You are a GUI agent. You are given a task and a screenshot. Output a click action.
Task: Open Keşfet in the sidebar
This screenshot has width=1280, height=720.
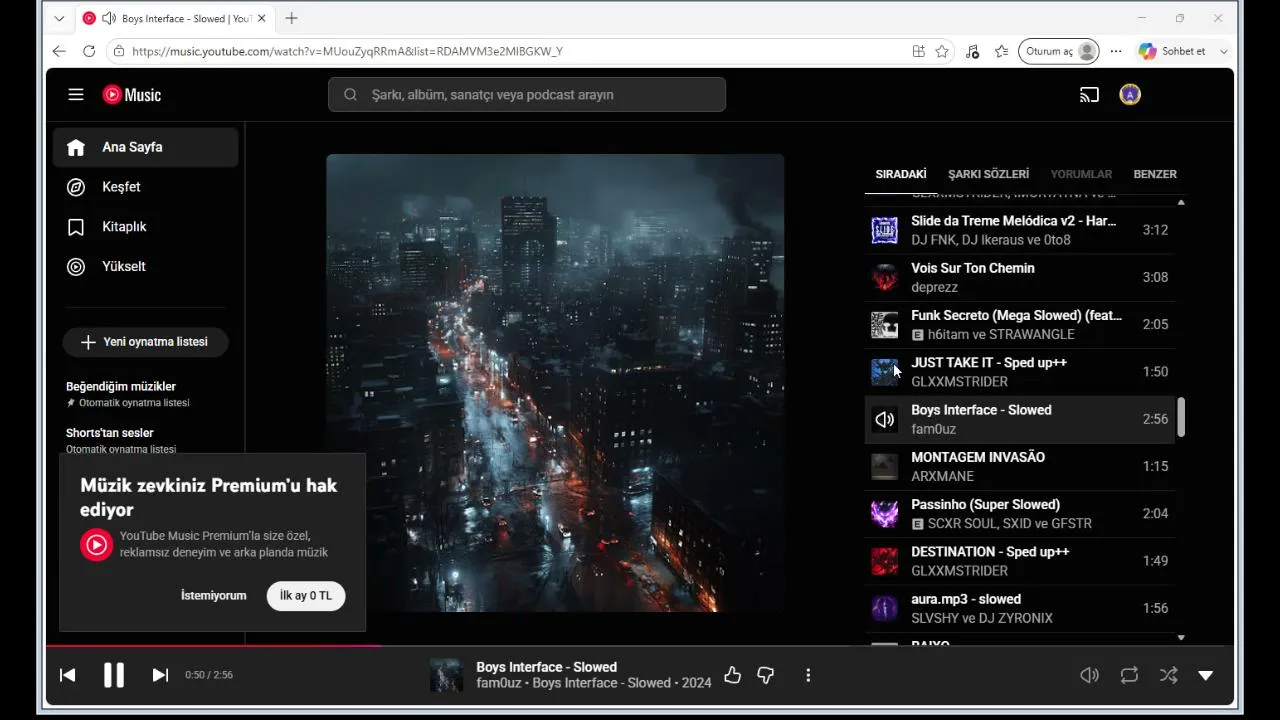tap(146, 187)
